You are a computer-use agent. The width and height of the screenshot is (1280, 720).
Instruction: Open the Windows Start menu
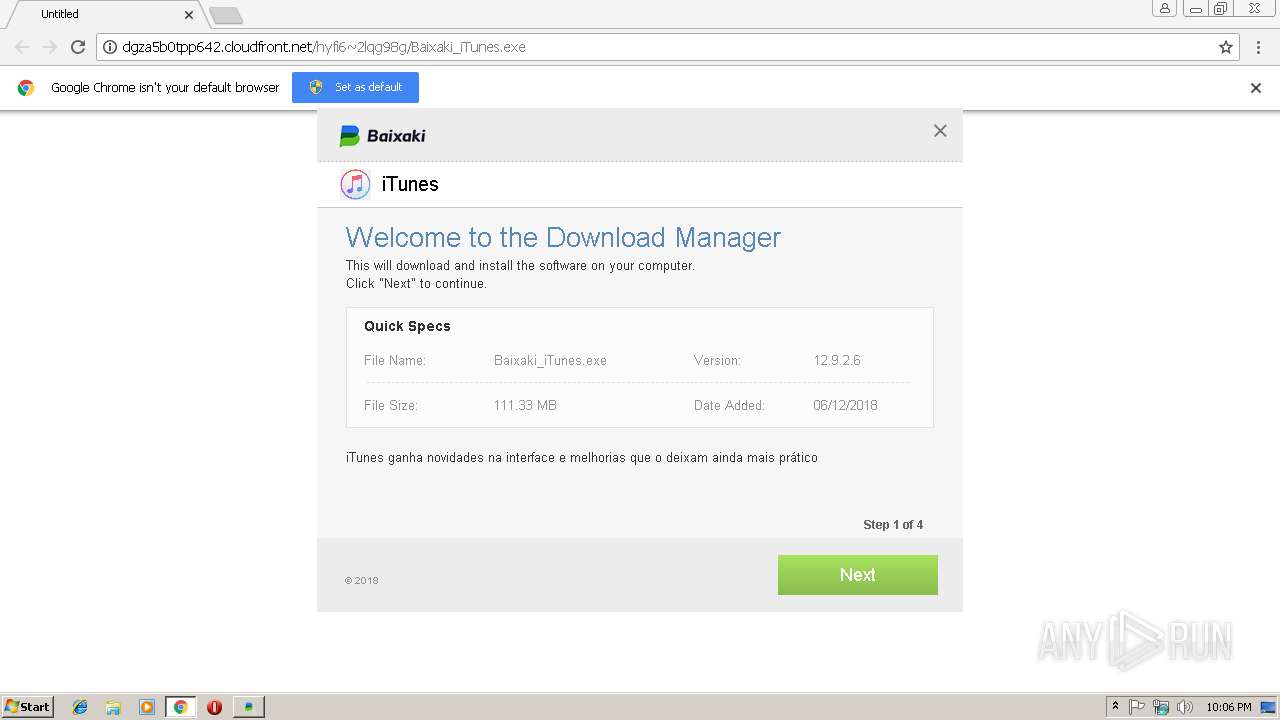coord(28,707)
